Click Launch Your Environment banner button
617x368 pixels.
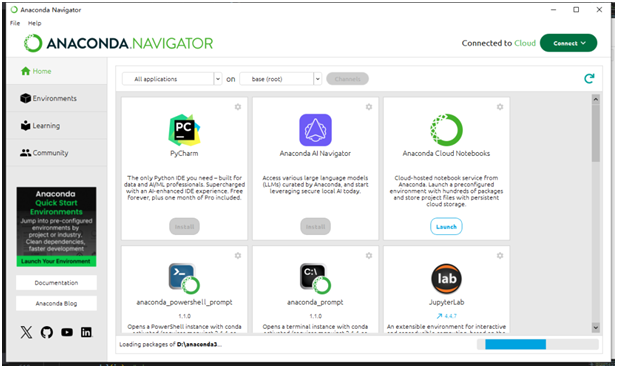click(56, 261)
